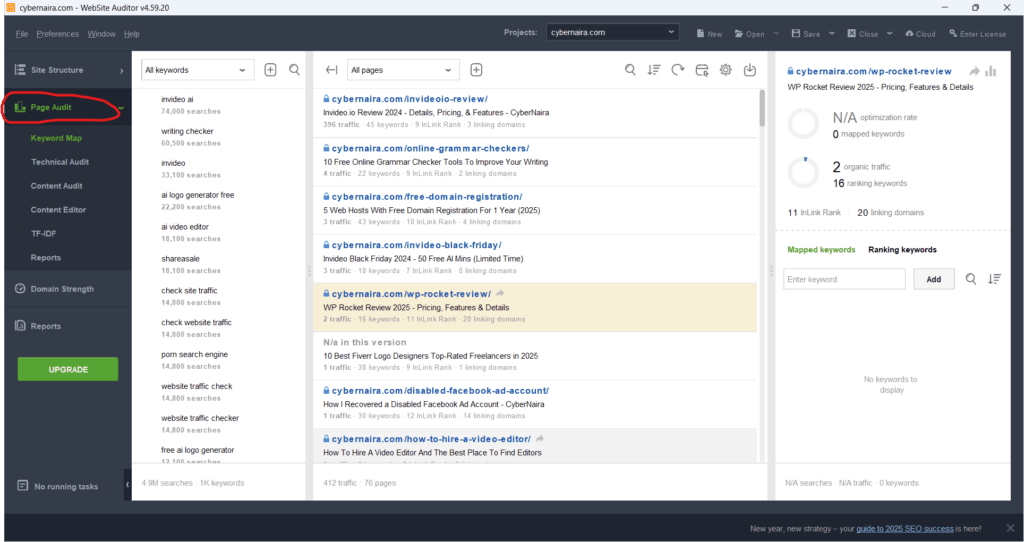
Task: Open cybernaira.com/wp-rocket-review link in details panel
Action: point(874,71)
